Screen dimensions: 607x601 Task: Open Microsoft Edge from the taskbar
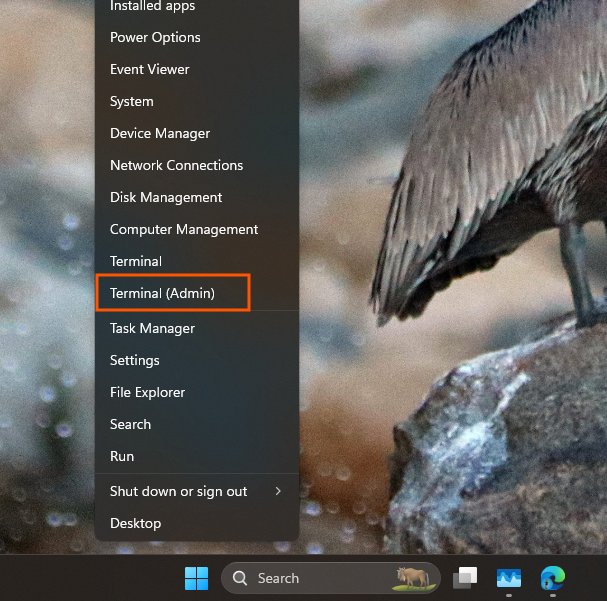[x=553, y=579]
